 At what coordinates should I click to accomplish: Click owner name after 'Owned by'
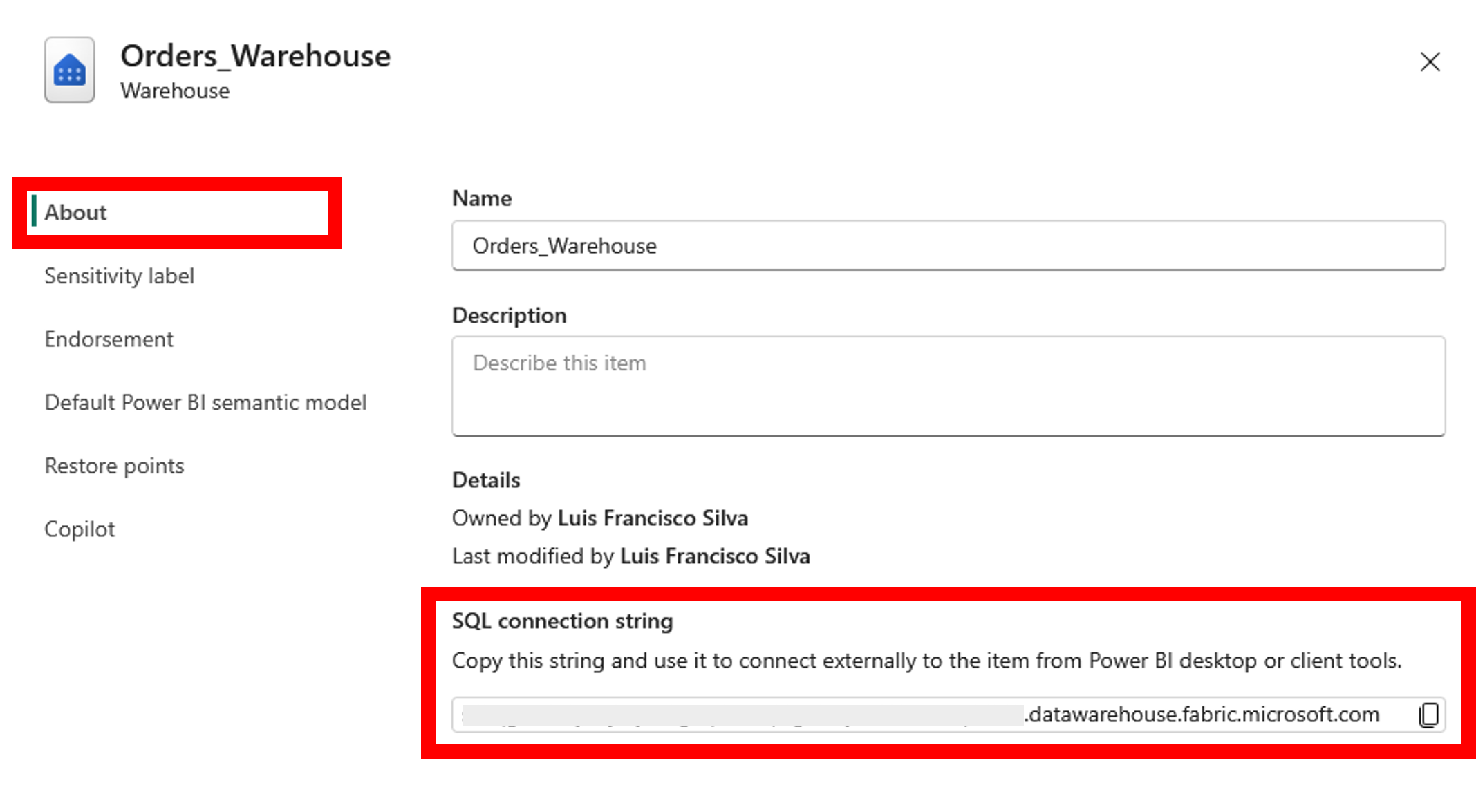tap(653, 518)
